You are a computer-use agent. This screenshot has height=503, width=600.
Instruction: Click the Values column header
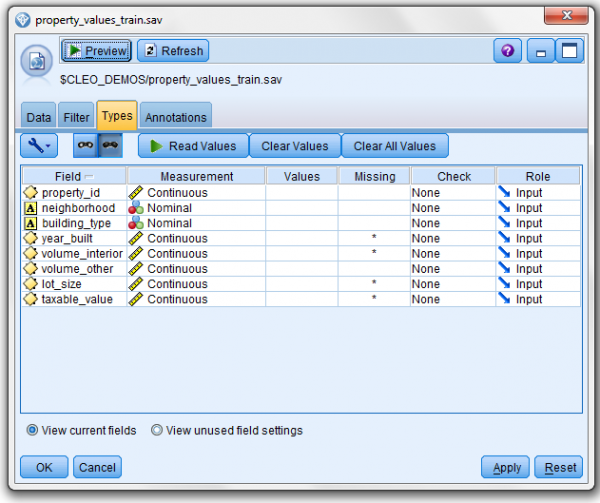coord(302,176)
